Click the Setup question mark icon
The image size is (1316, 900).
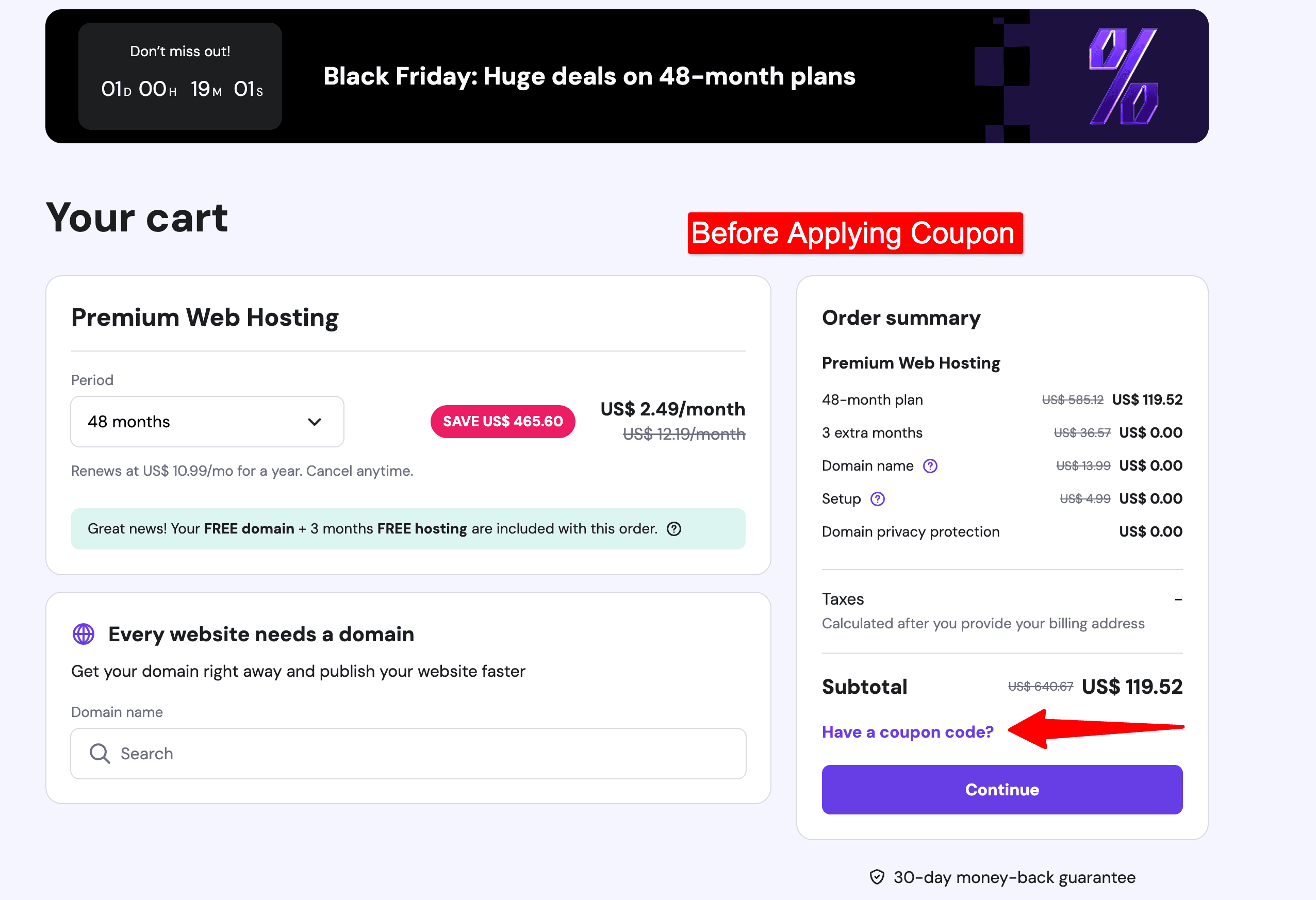click(x=877, y=498)
